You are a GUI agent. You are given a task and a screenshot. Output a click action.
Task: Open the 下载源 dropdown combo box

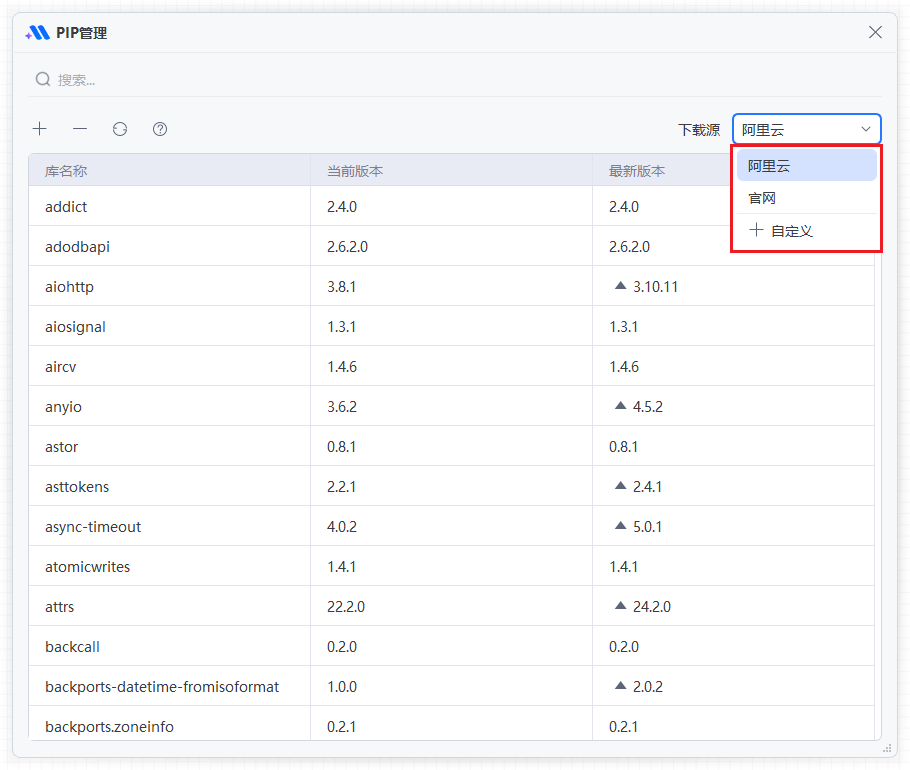(x=807, y=129)
